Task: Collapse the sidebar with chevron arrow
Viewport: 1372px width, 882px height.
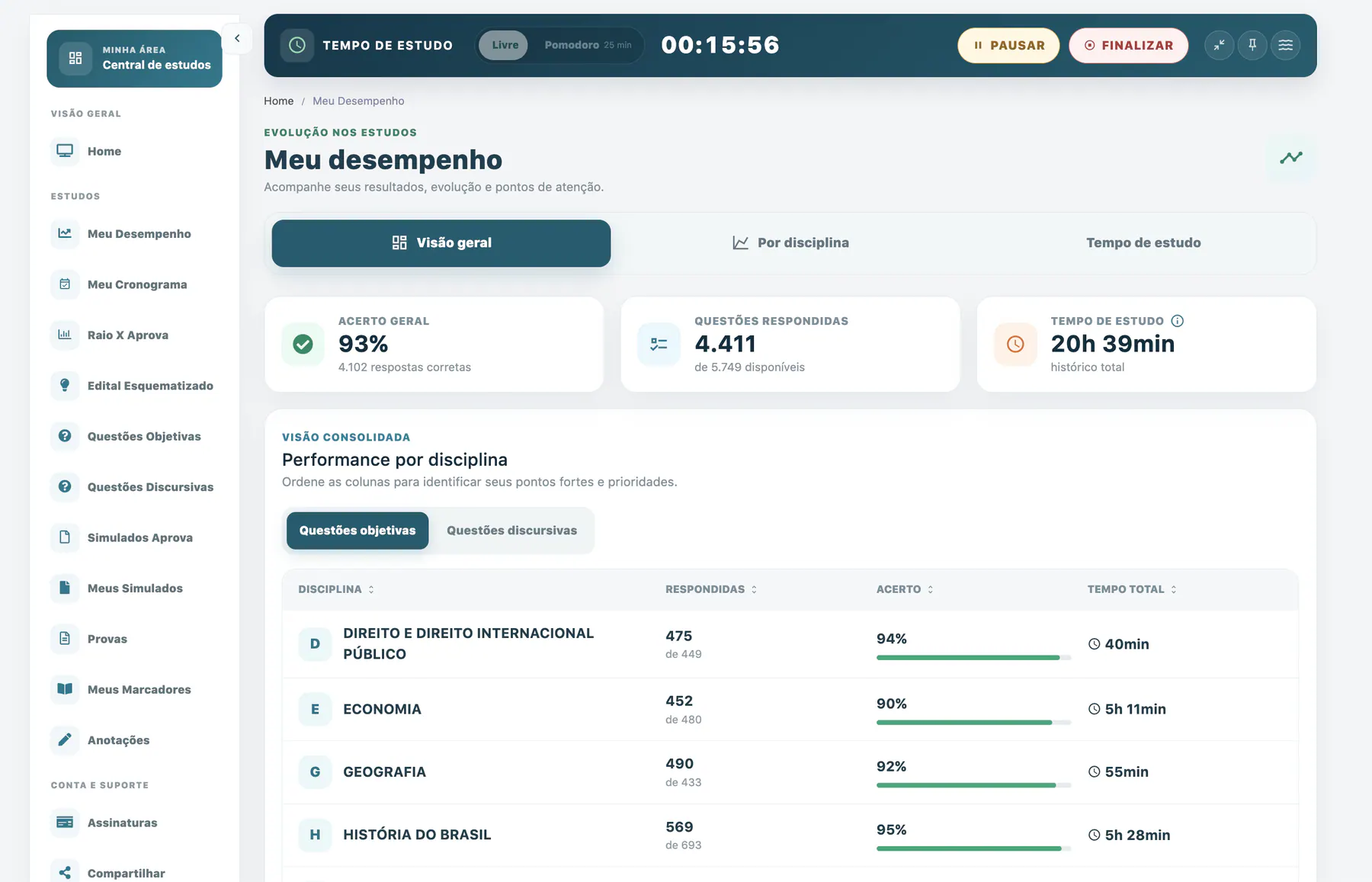Action: [237, 38]
